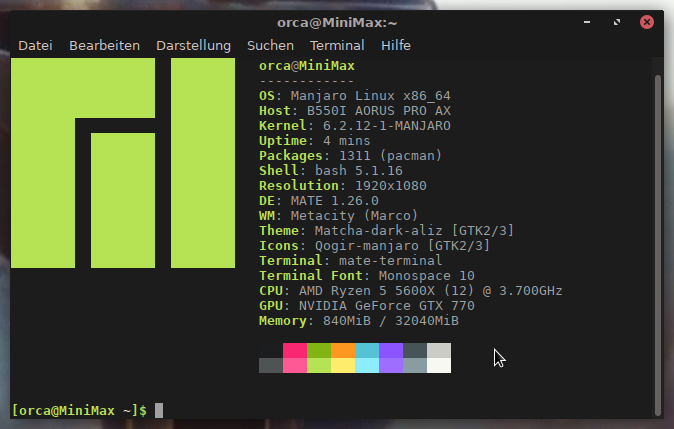Viewport: 674px width, 429px height.
Task: Click the orange color block
Action: [x=343, y=350]
